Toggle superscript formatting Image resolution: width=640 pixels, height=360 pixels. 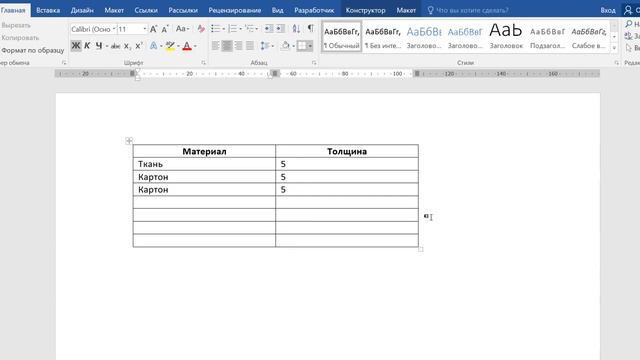click(139, 46)
